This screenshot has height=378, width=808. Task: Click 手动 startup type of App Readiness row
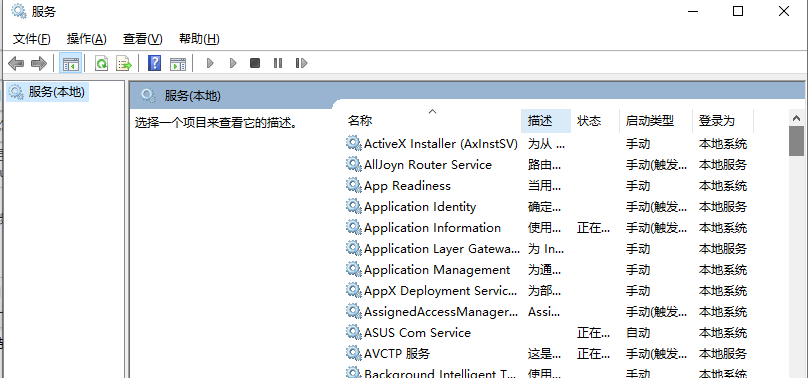pos(638,186)
